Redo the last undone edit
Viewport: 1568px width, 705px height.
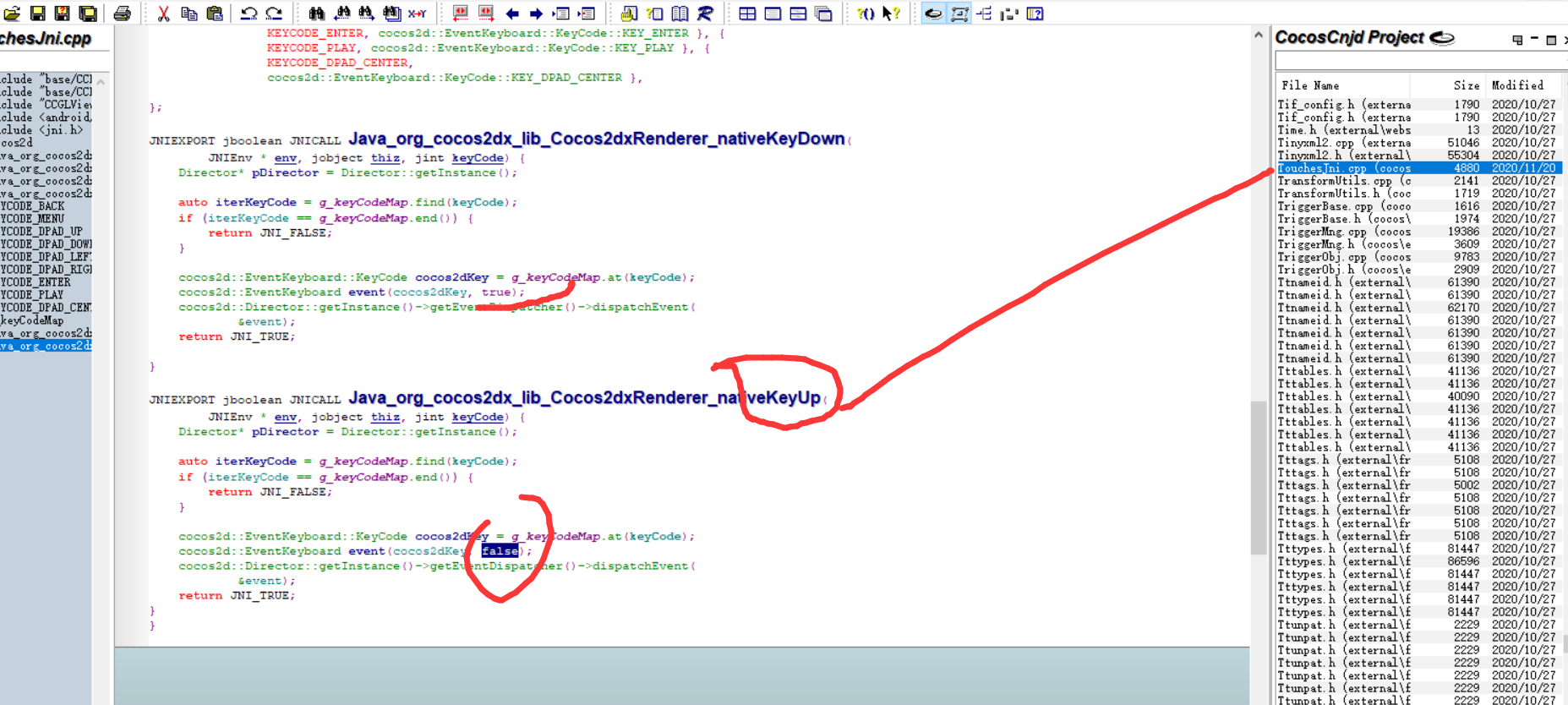coord(274,14)
